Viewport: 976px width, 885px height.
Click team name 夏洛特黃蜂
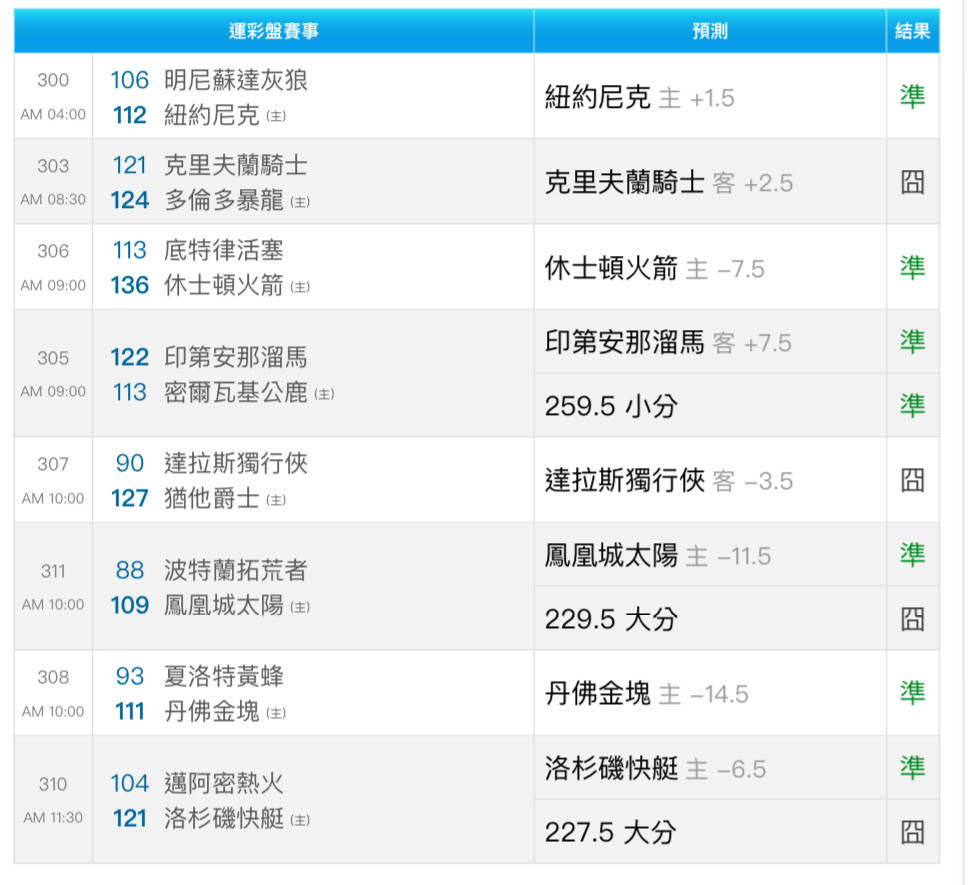pyautogui.click(x=224, y=677)
